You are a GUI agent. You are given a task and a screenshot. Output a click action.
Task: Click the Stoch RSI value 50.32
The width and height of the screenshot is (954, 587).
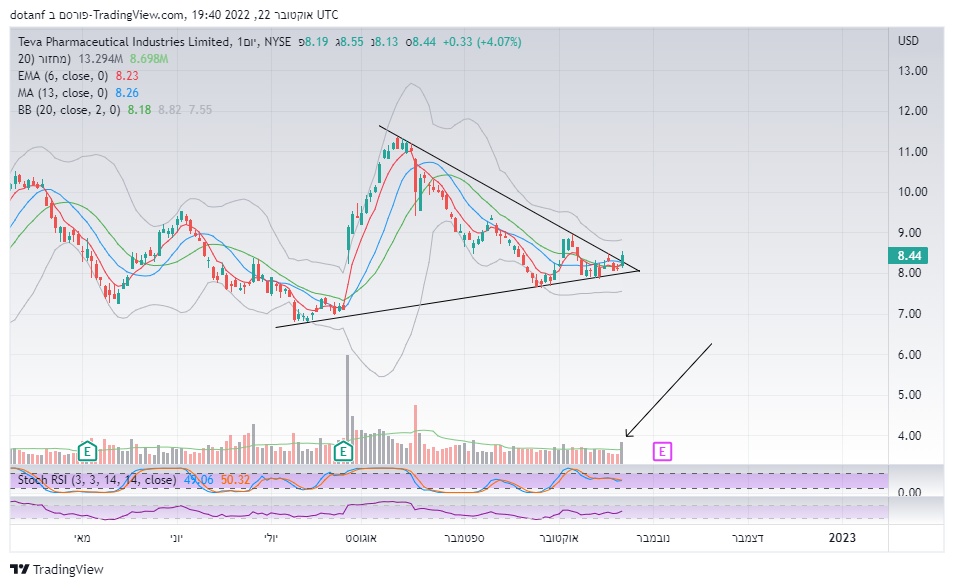pyautogui.click(x=235, y=480)
